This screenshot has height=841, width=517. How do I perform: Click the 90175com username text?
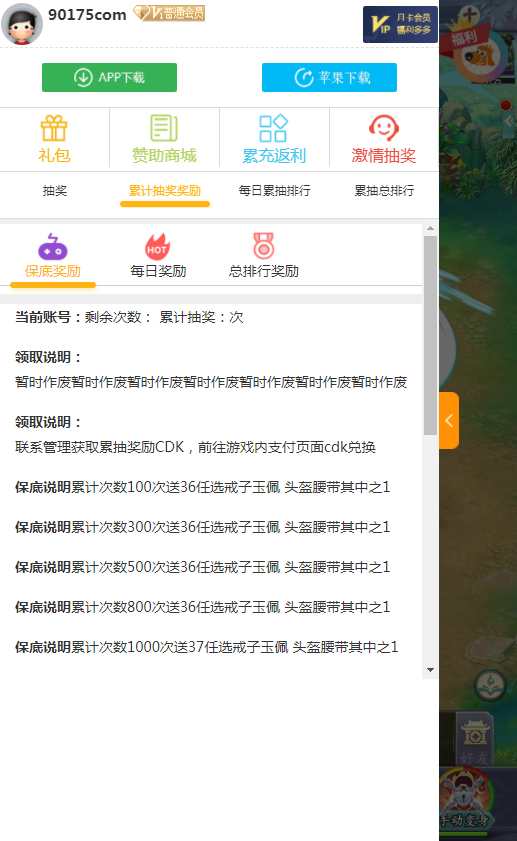coord(87,15)
